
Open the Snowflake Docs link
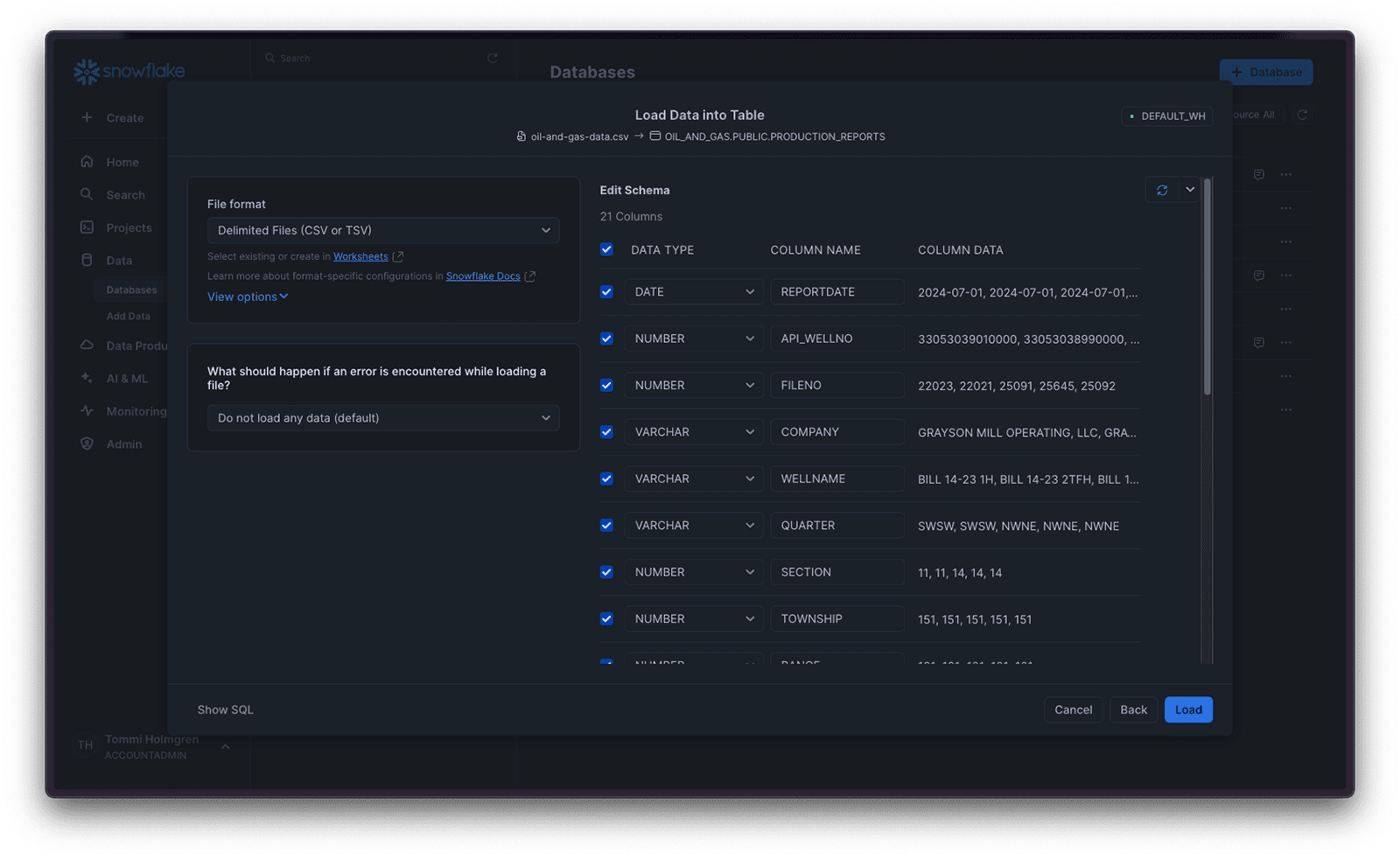(x=483, y=276)
